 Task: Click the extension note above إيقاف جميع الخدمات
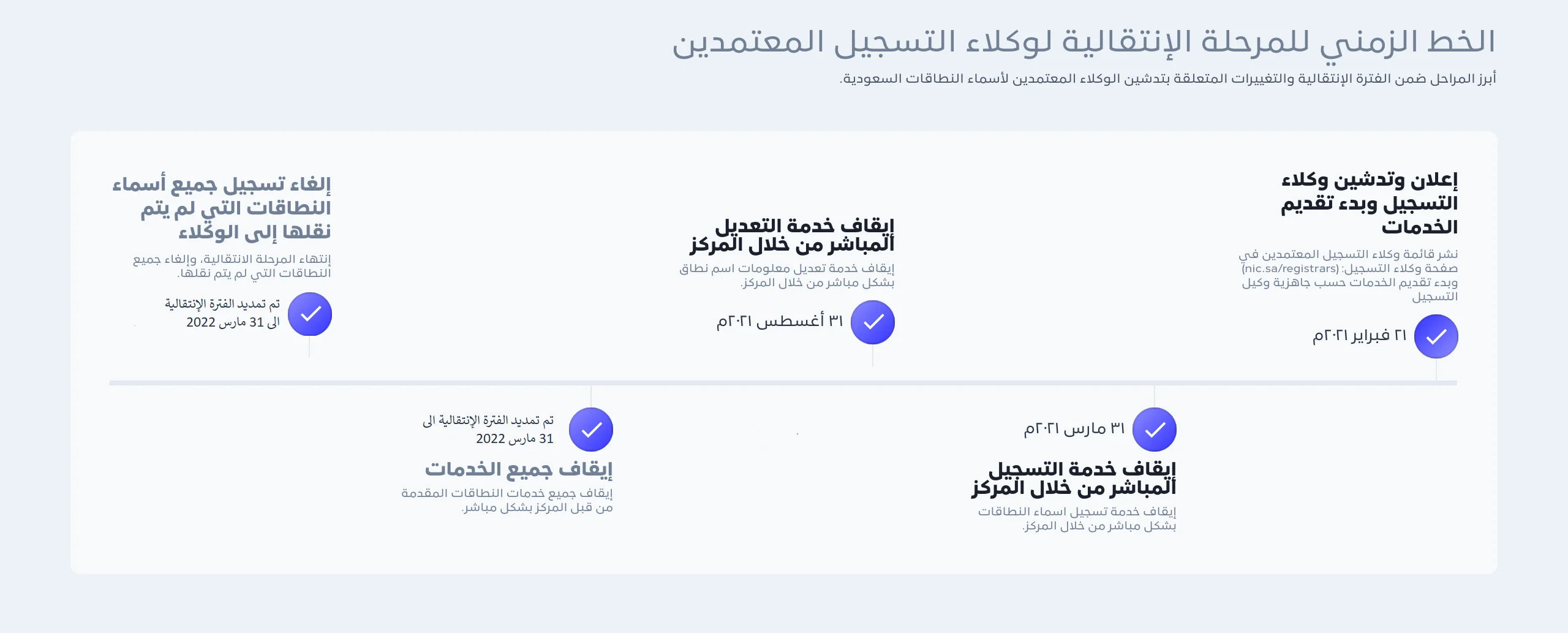pyautogui.click(x=488, y=429)
